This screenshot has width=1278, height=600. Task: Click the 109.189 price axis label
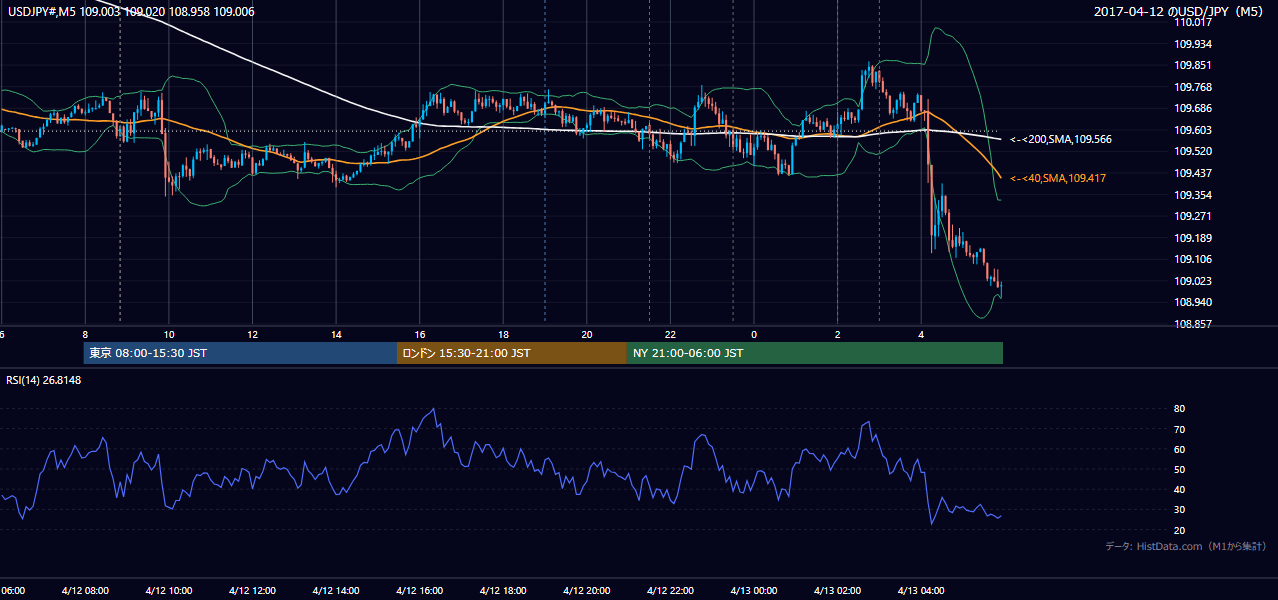coord(1195,238)
